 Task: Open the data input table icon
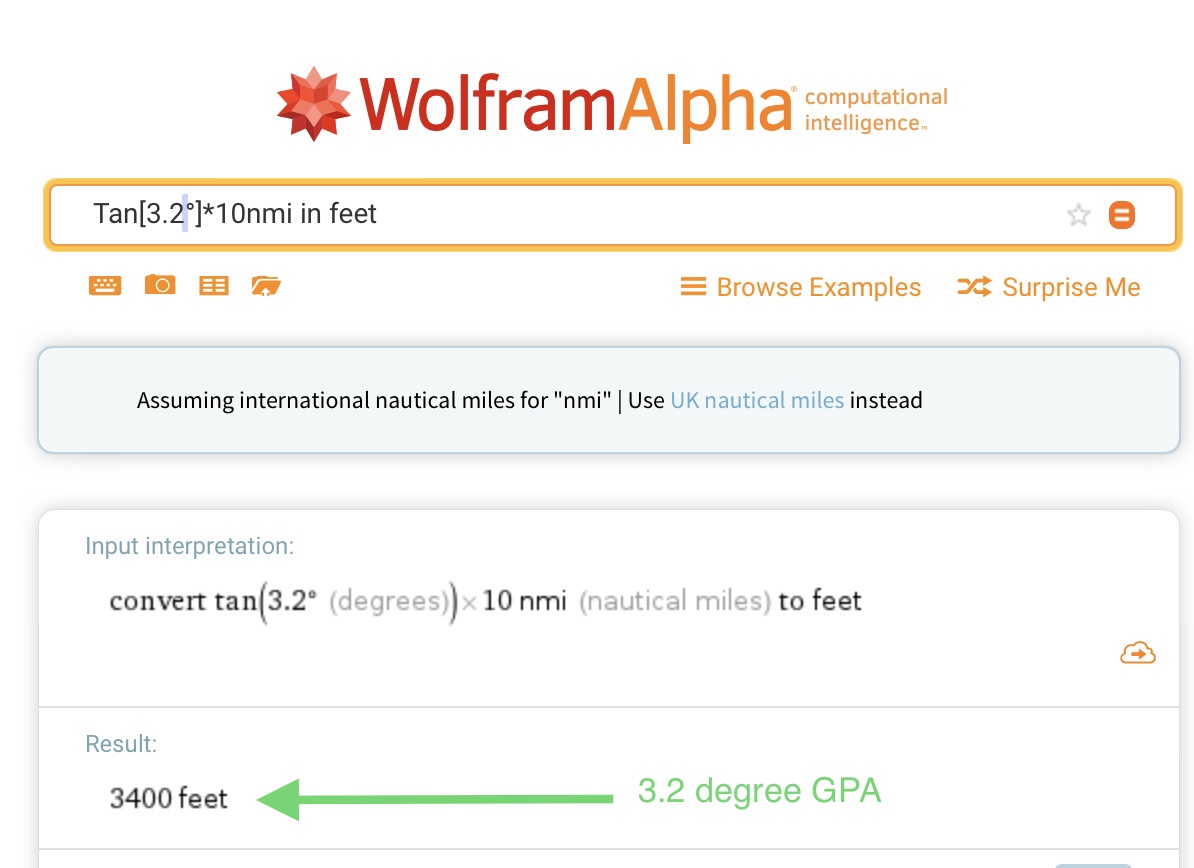214,286
